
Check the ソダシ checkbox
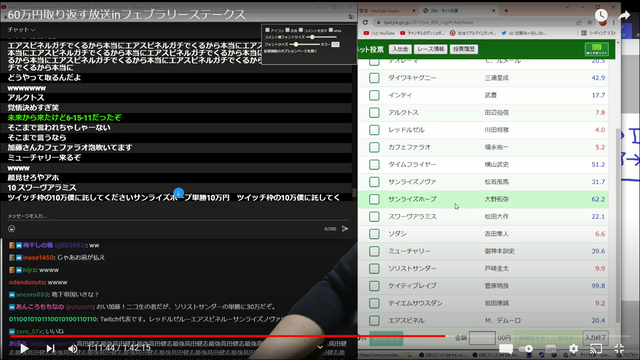374,234
